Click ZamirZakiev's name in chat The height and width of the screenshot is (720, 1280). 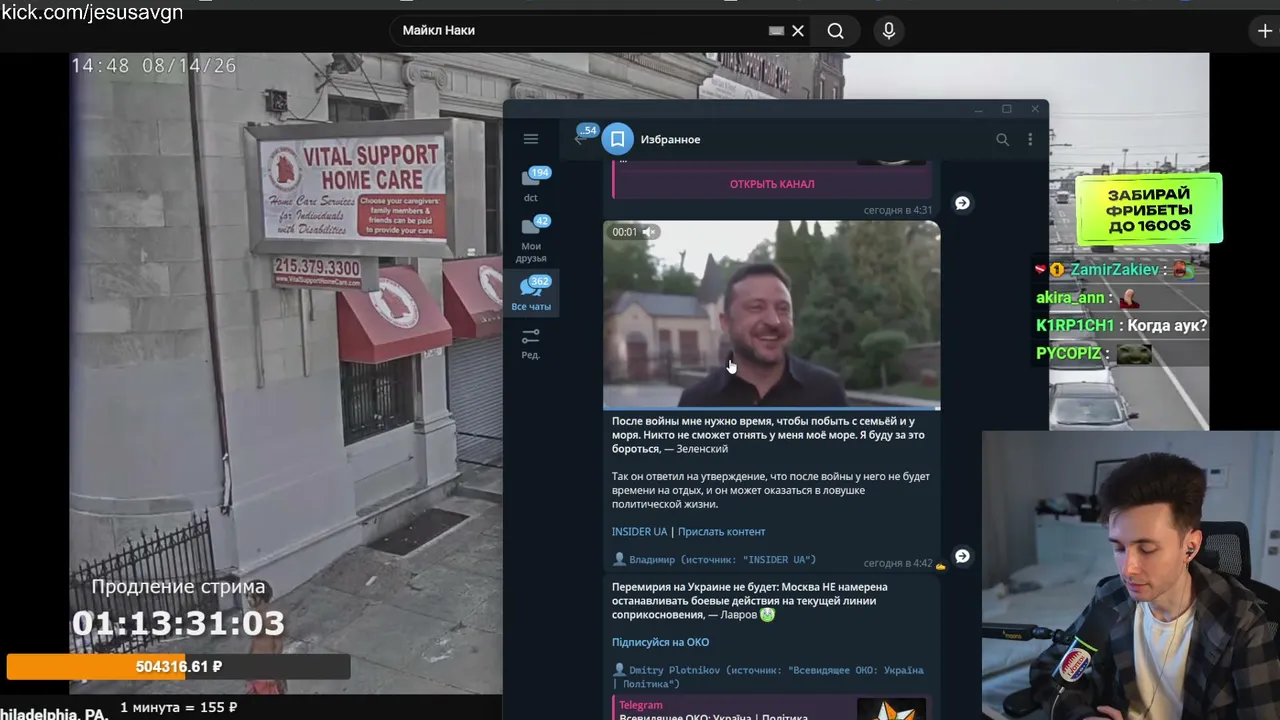(x=1114, y=270)
